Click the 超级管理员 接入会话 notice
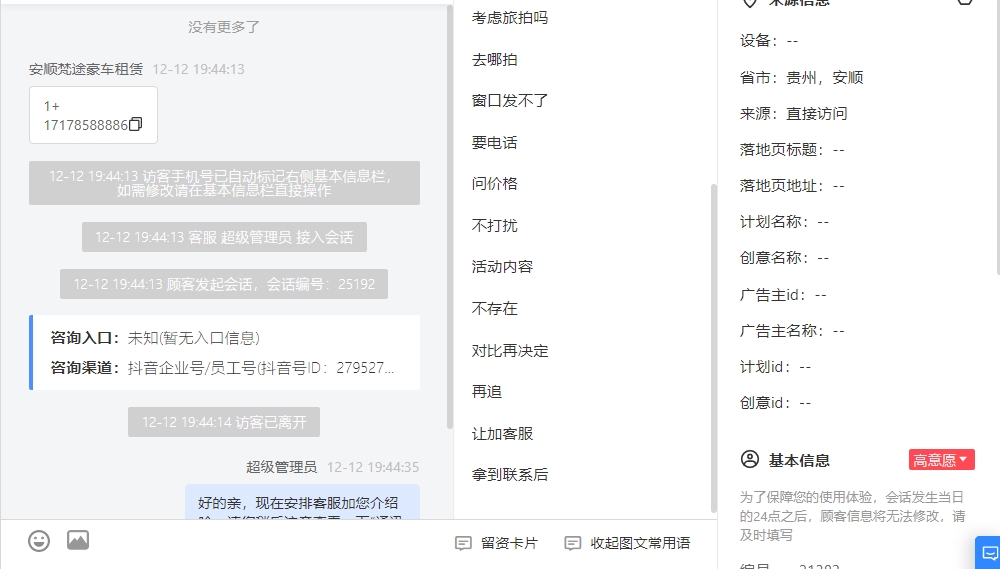Viewport: 1000px width, 569px height. coord(224,237)
